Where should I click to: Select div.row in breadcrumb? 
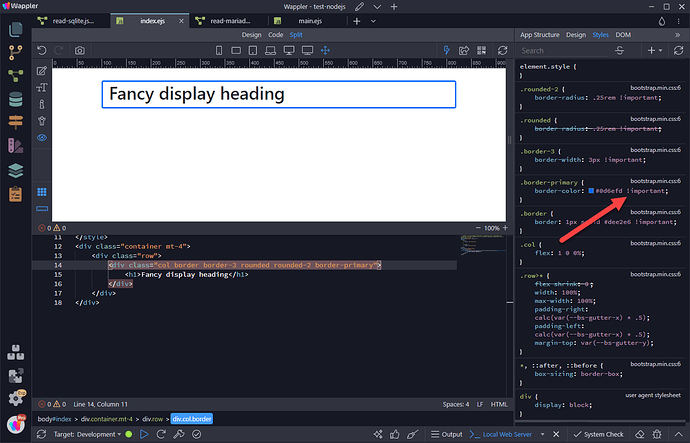[153, 419]
